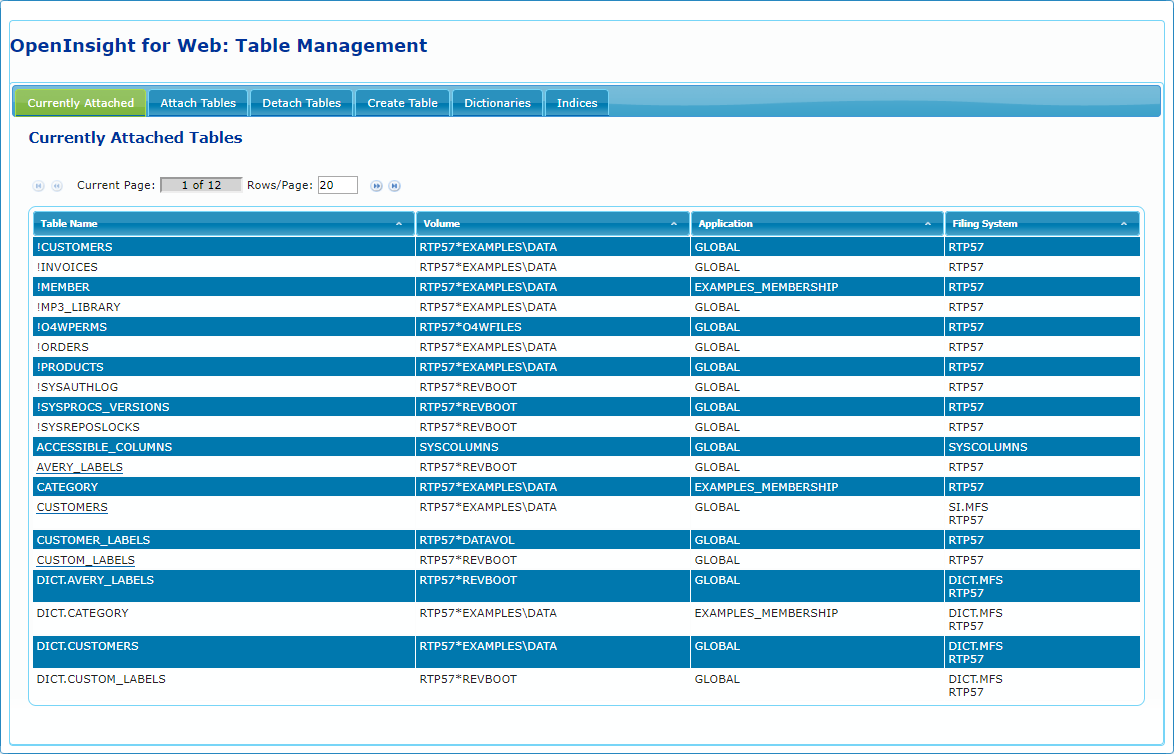
Task: Click the Application column header
Action: (x=817, y=224)
